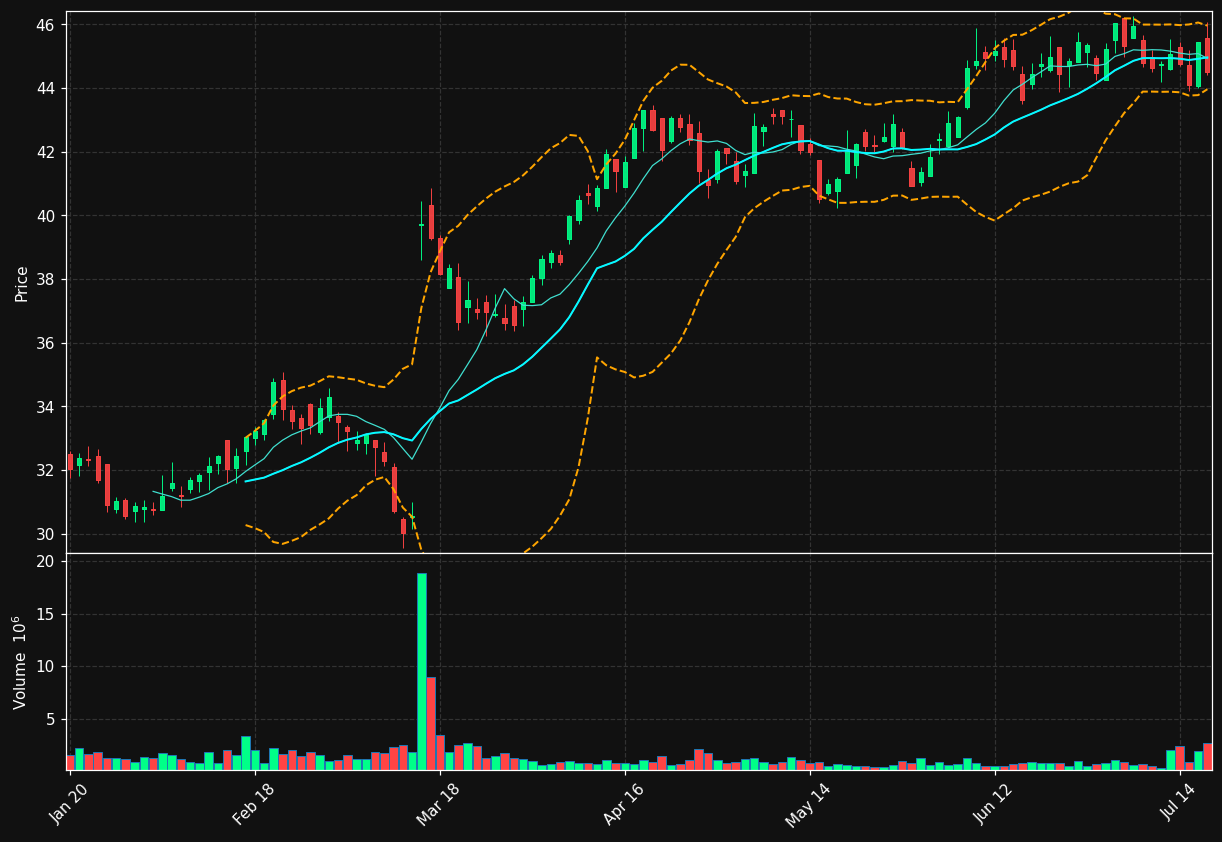Click the Volume 10^6 axis title
The height and width of the screenshot is (842, 1222).
coord(20,662)
